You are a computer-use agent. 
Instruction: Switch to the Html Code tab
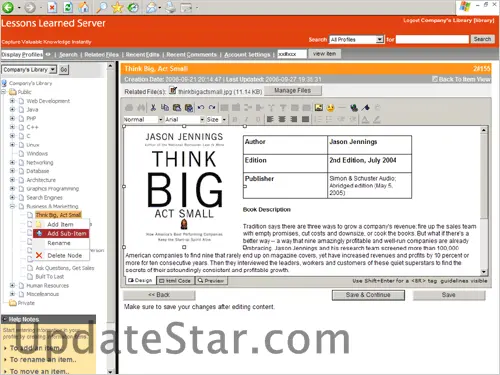(x=175, y=281)
